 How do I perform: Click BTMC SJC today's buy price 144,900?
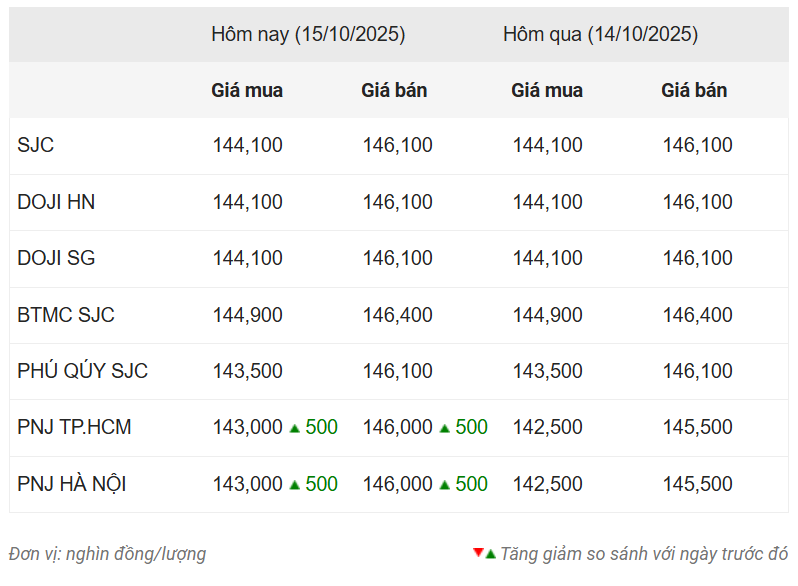click(x=247, y=315)
